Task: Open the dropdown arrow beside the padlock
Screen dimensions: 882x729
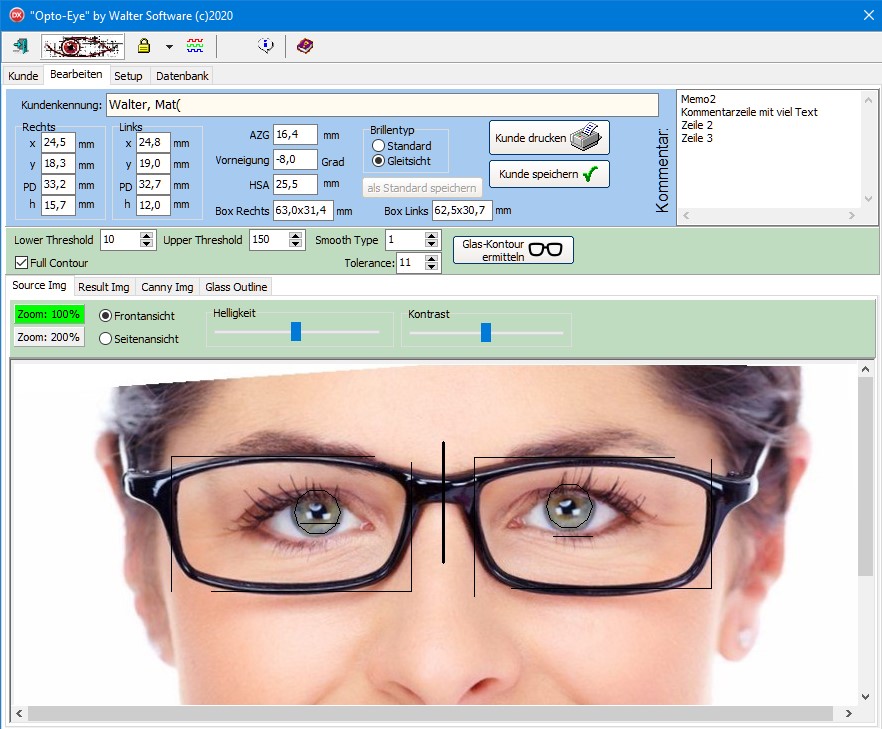Action: [x=169, y=47]
